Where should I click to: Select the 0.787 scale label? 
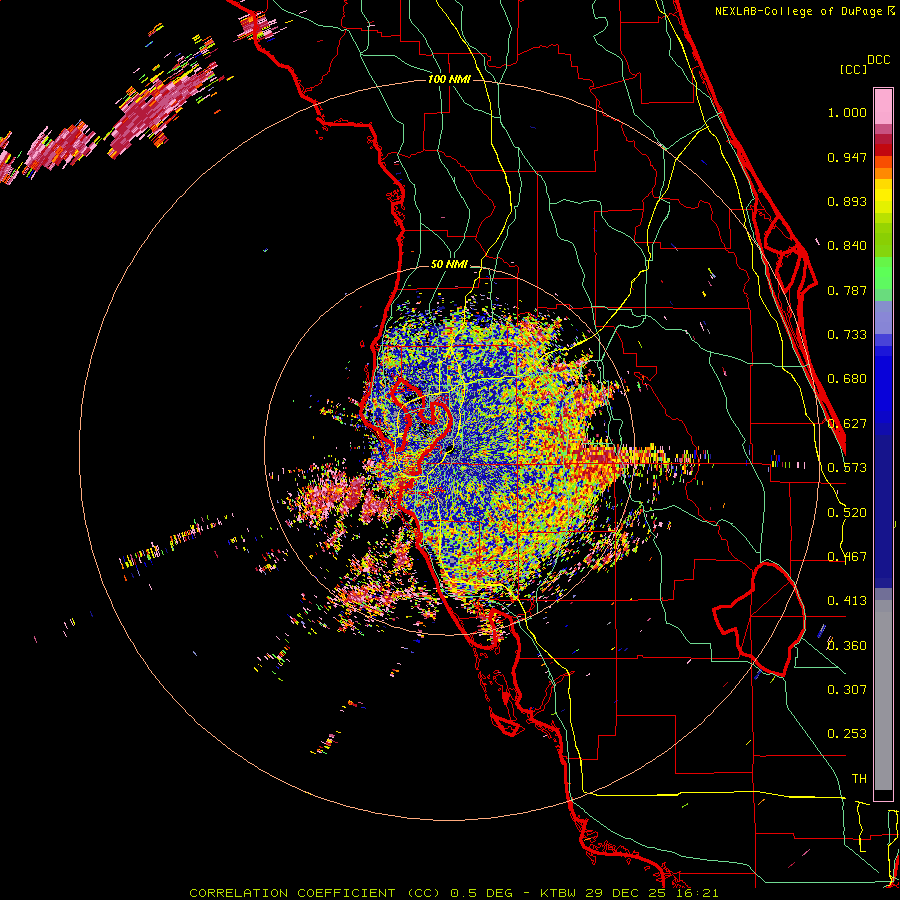(x=847, y=290)
